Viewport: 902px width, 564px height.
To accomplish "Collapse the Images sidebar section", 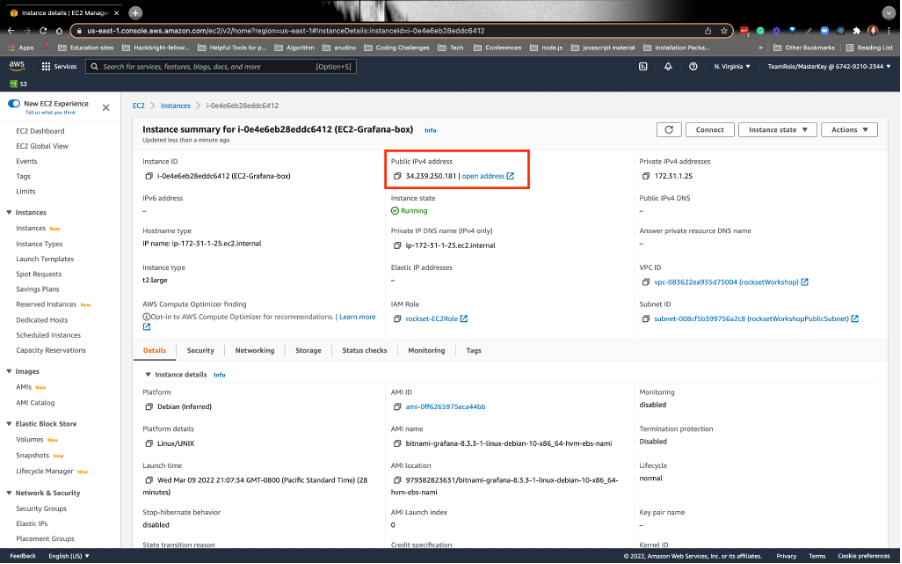I will pos(9,371).
